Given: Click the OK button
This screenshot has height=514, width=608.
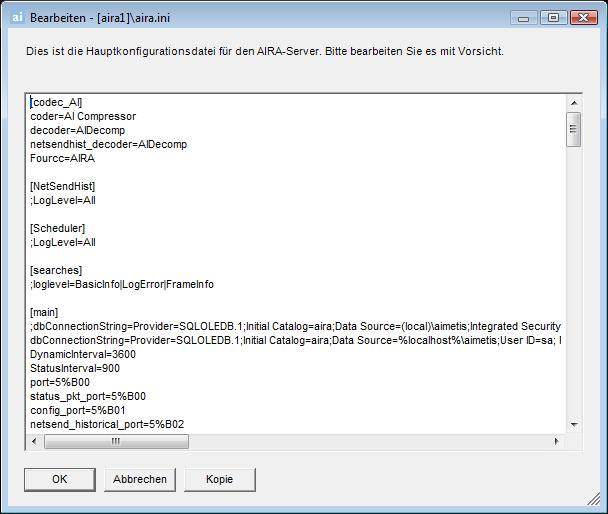Looking at the screenshot, I should pyautogui.click(x=60, y=480).
